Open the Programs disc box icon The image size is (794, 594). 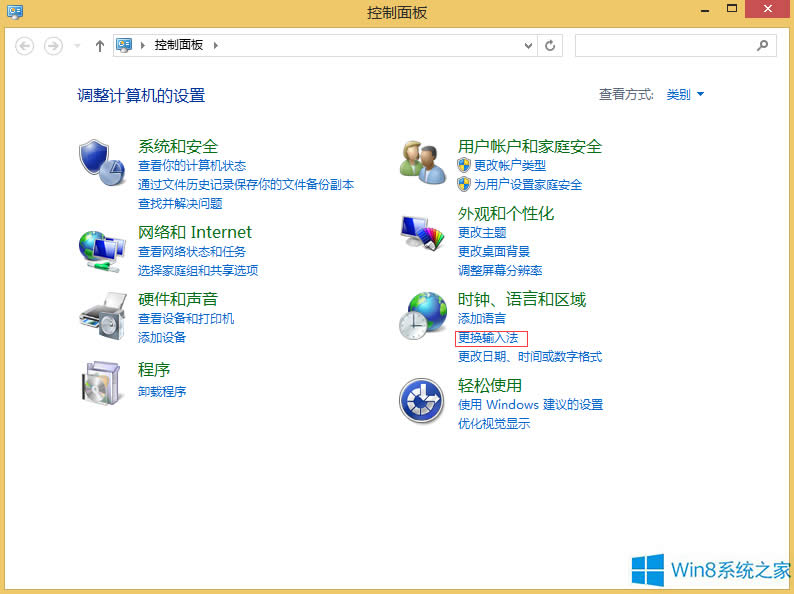101,382
